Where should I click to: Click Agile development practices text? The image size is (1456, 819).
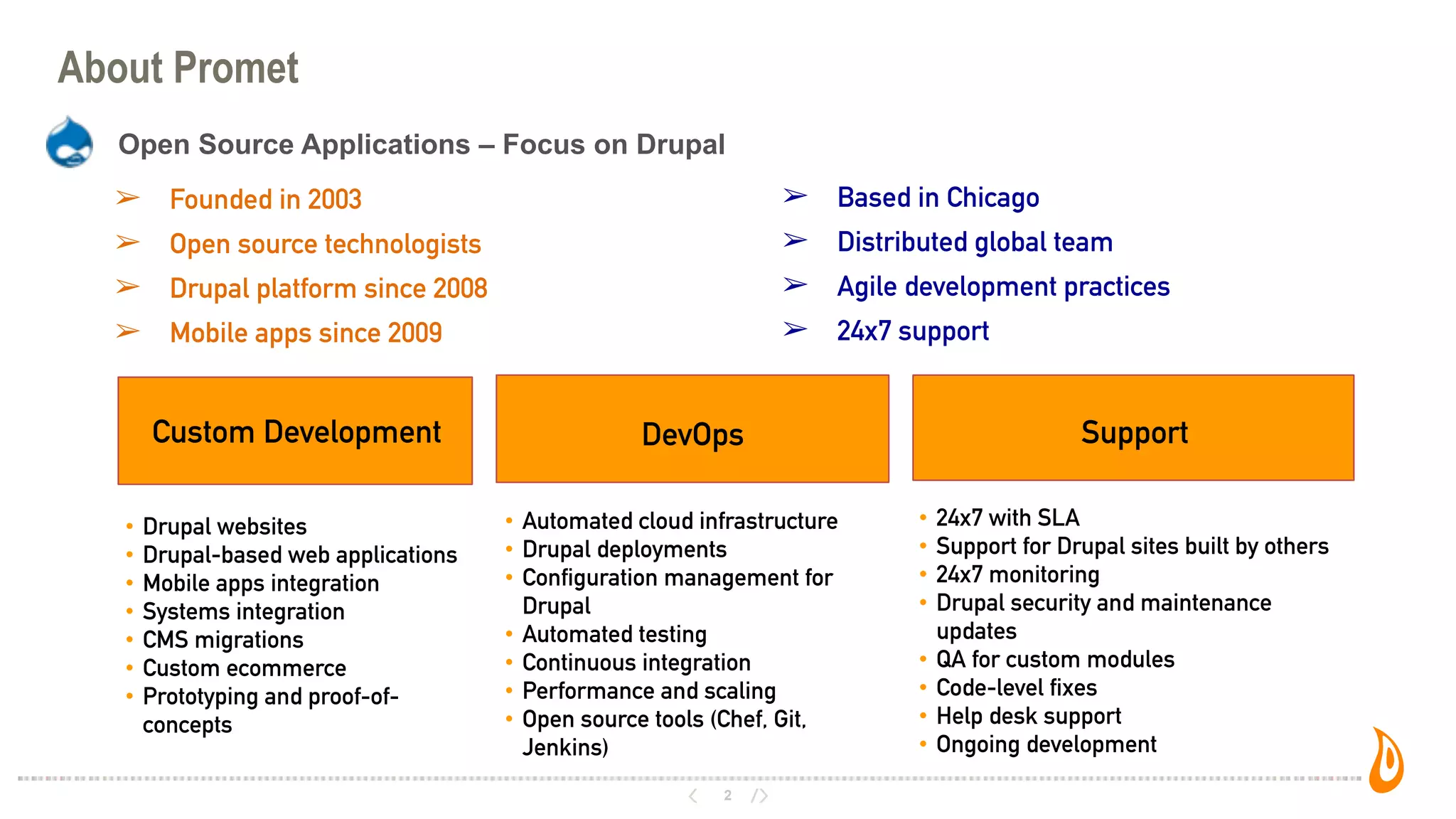coord(1002,287)
